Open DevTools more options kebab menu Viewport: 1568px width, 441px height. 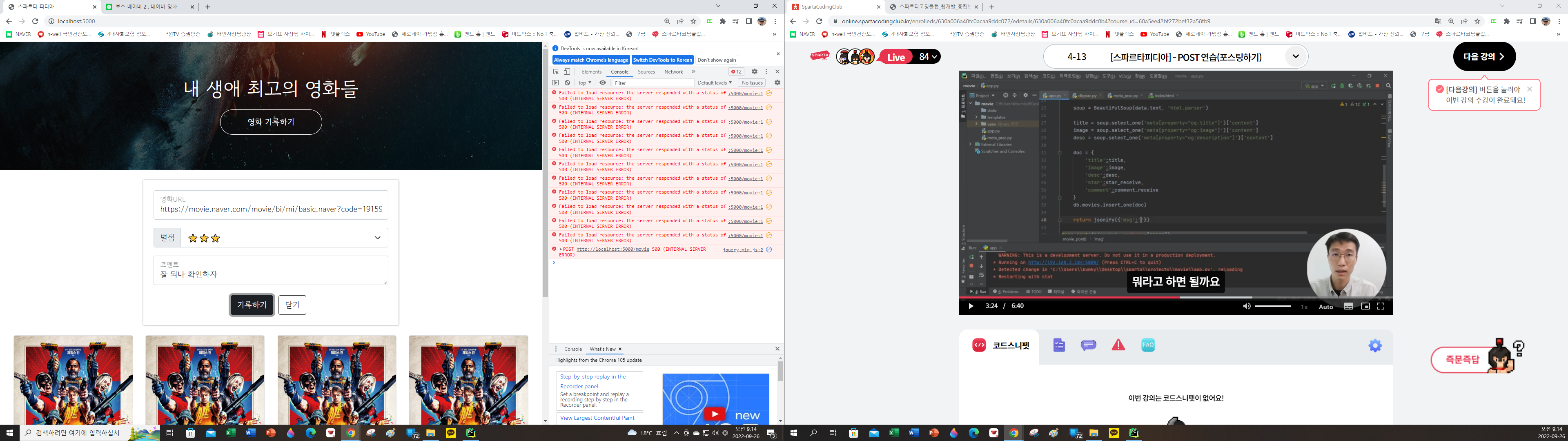tap(766, 72)
